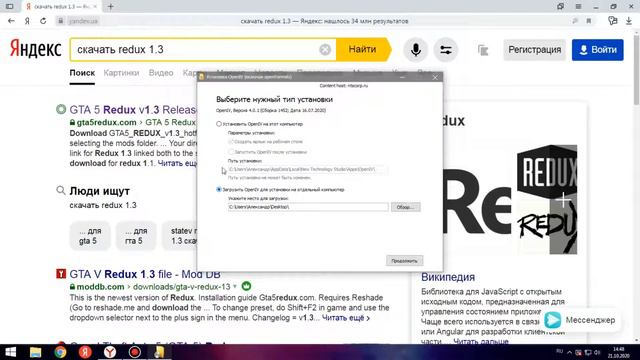Screen dimensions: 640x360
Task: Select suggestion chip '... для gta 5'
Action: [x=90, y=236]
